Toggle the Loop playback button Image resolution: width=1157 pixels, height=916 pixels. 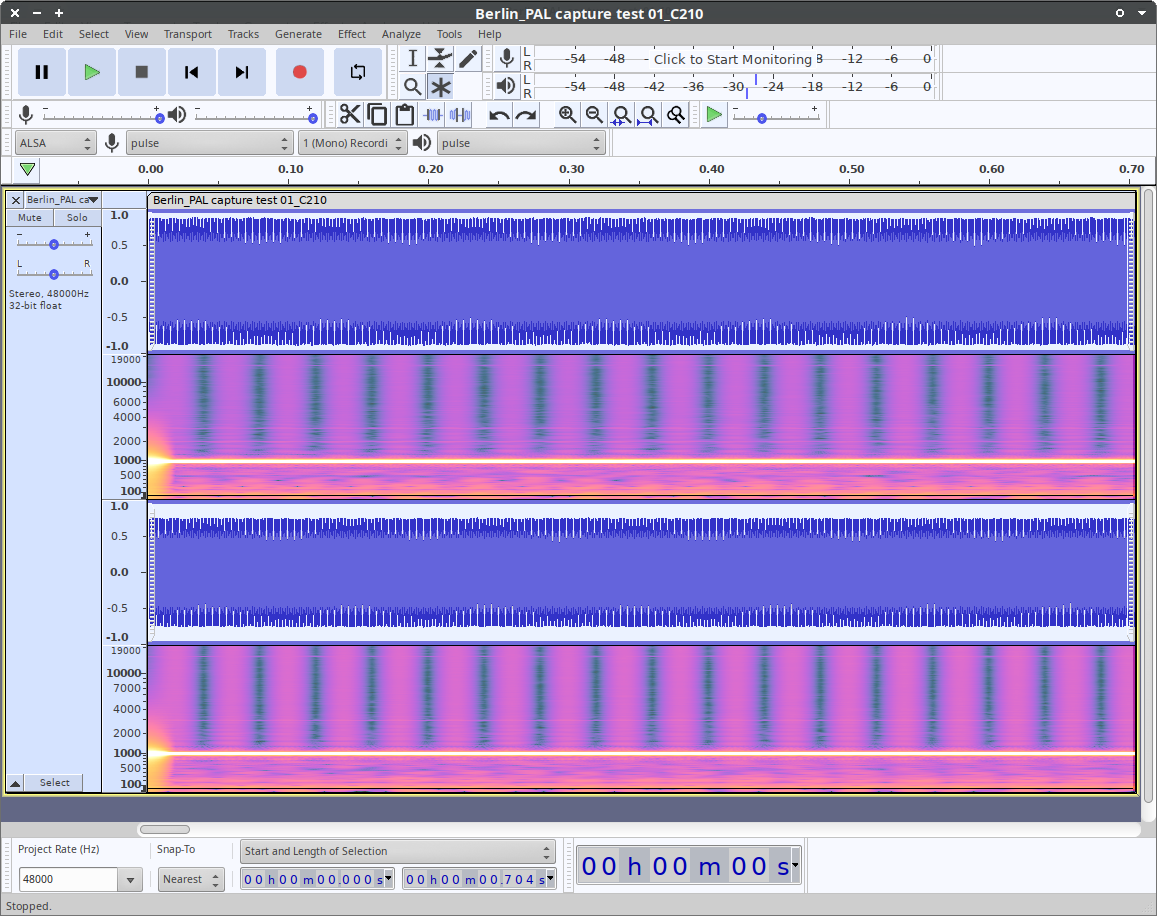pos(357,72)
